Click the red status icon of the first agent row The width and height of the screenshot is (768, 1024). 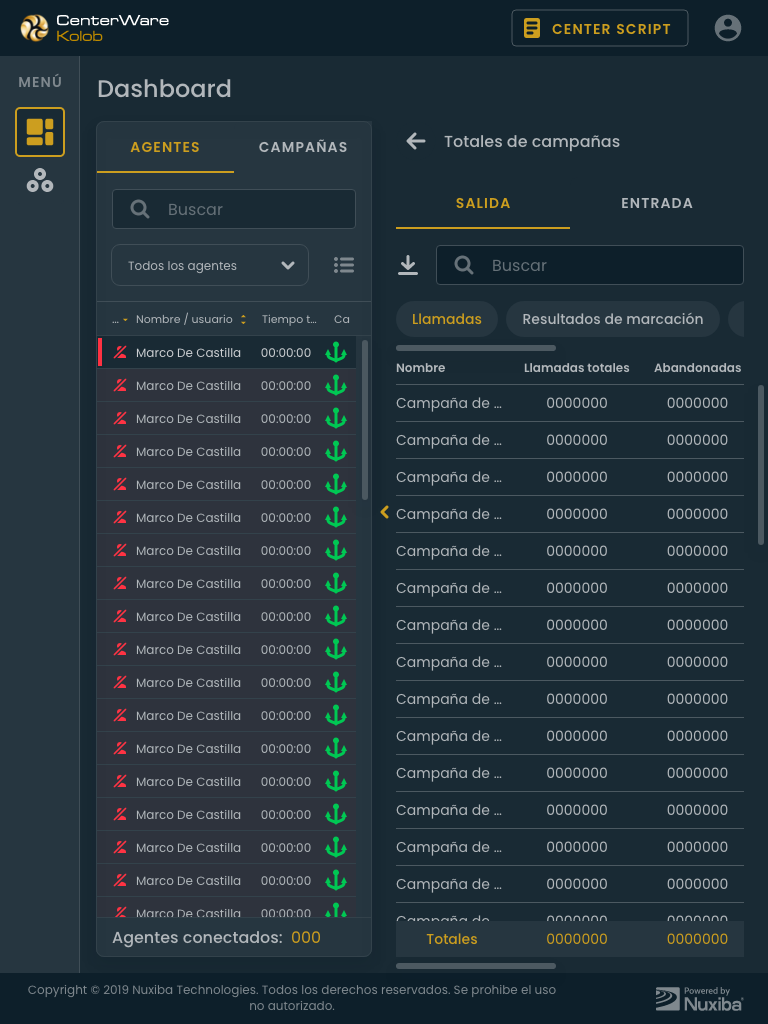120,353
